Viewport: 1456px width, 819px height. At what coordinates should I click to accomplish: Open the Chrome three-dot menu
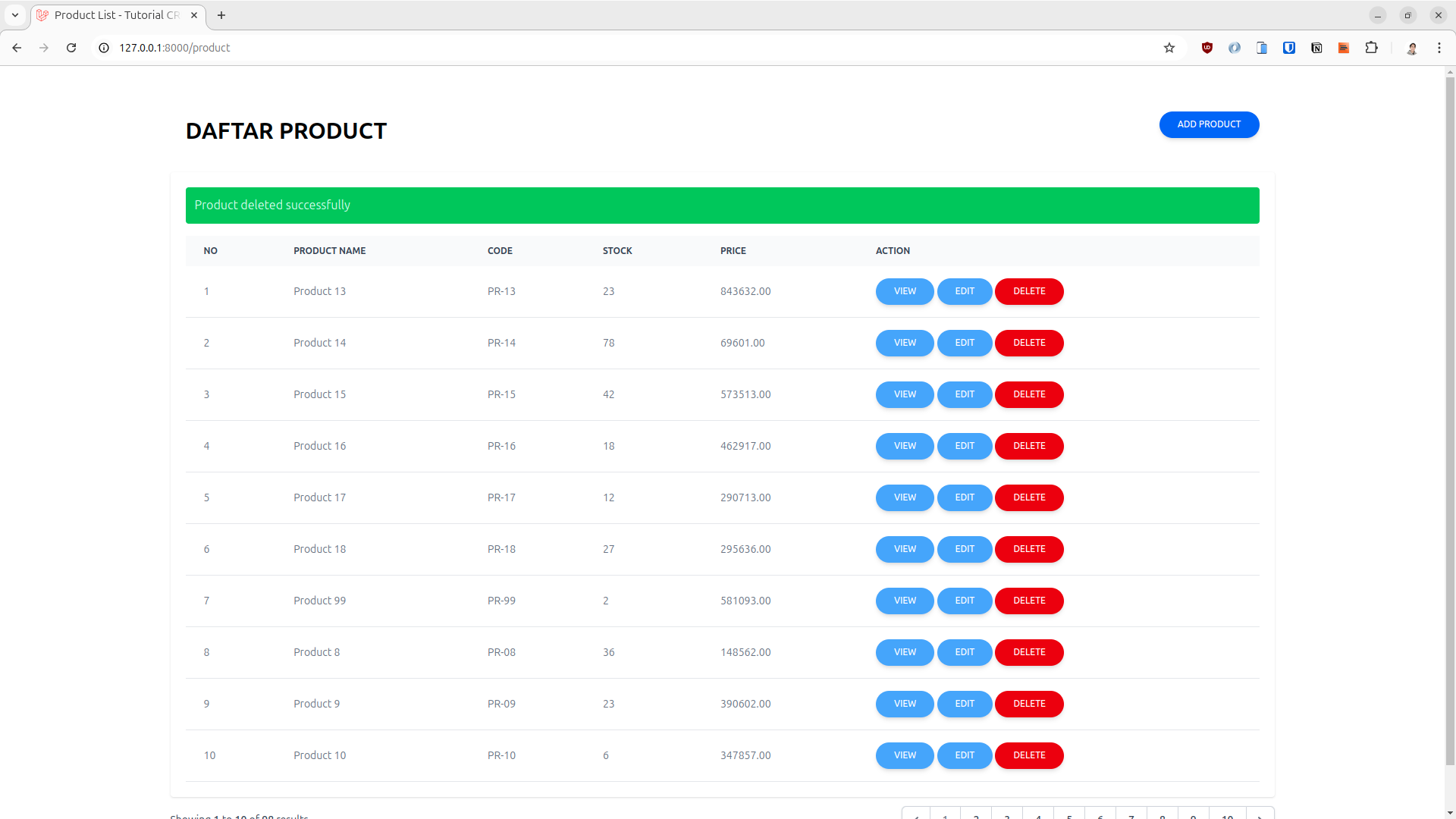1440,47
